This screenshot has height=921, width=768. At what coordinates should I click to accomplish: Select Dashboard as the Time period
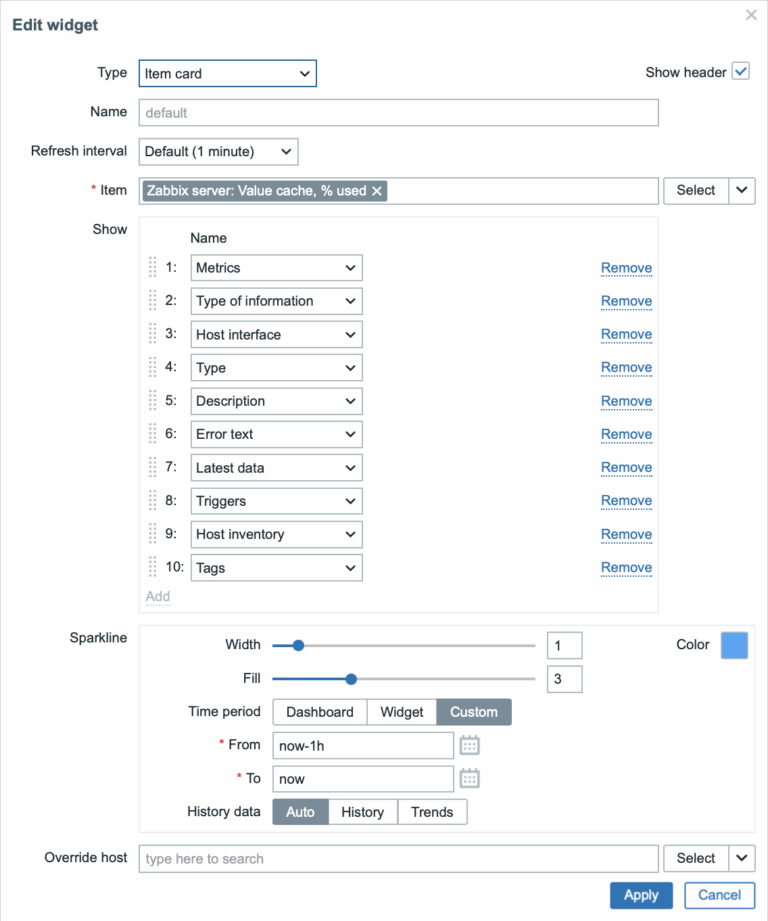[x=319, y=712]
